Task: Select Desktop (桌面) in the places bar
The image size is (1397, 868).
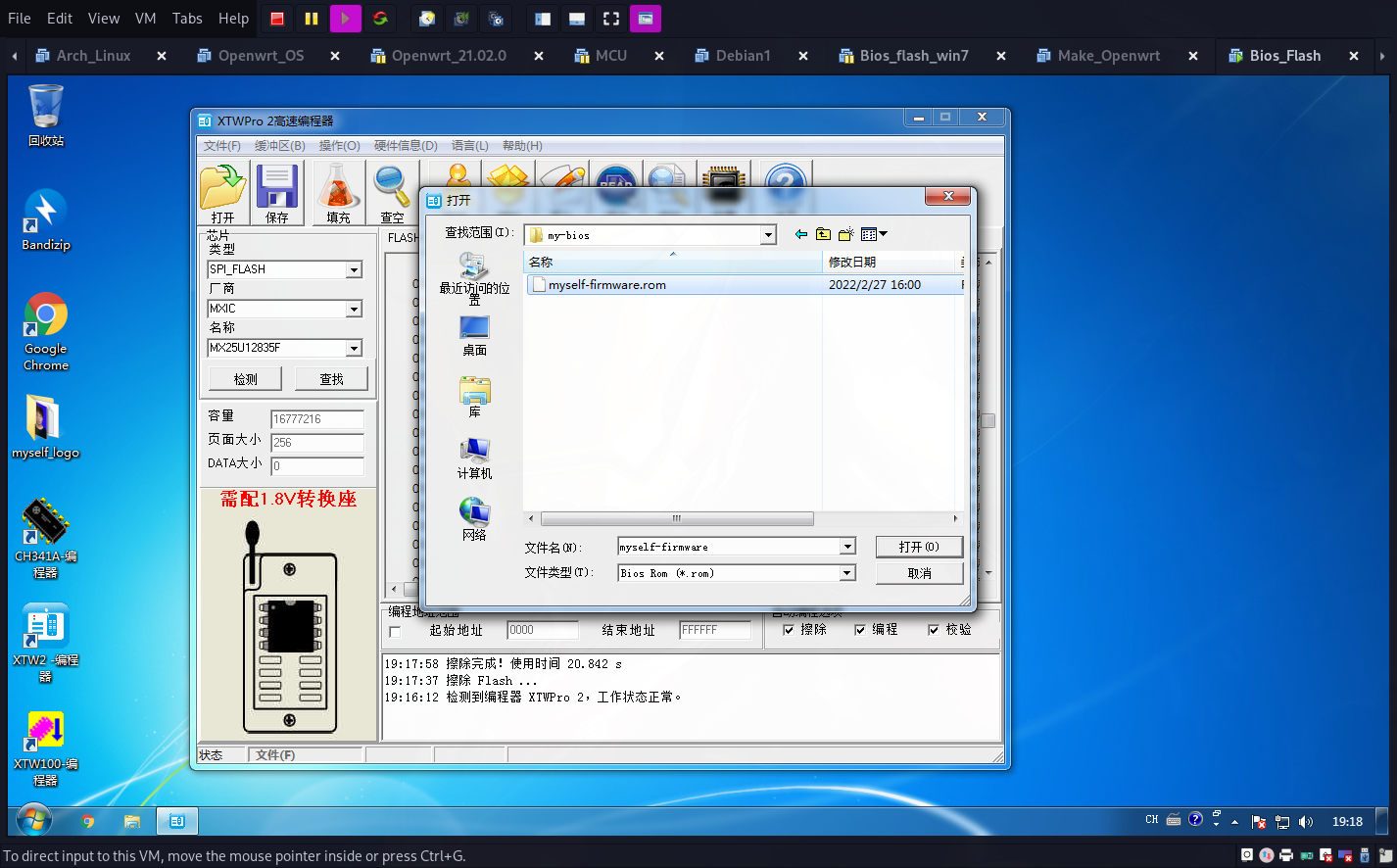Action: [x=474, y=334]
